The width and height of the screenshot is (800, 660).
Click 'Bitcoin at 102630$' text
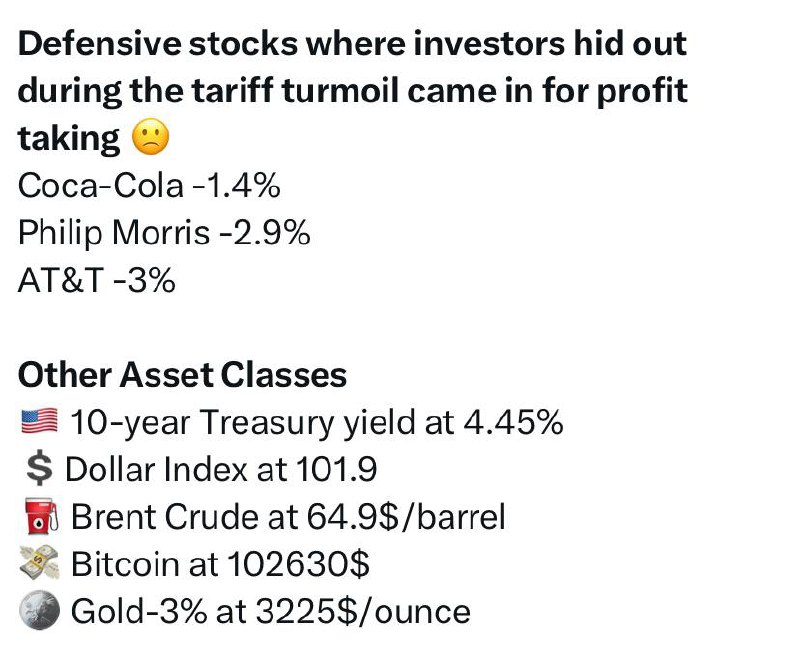[x=220, y=564]
